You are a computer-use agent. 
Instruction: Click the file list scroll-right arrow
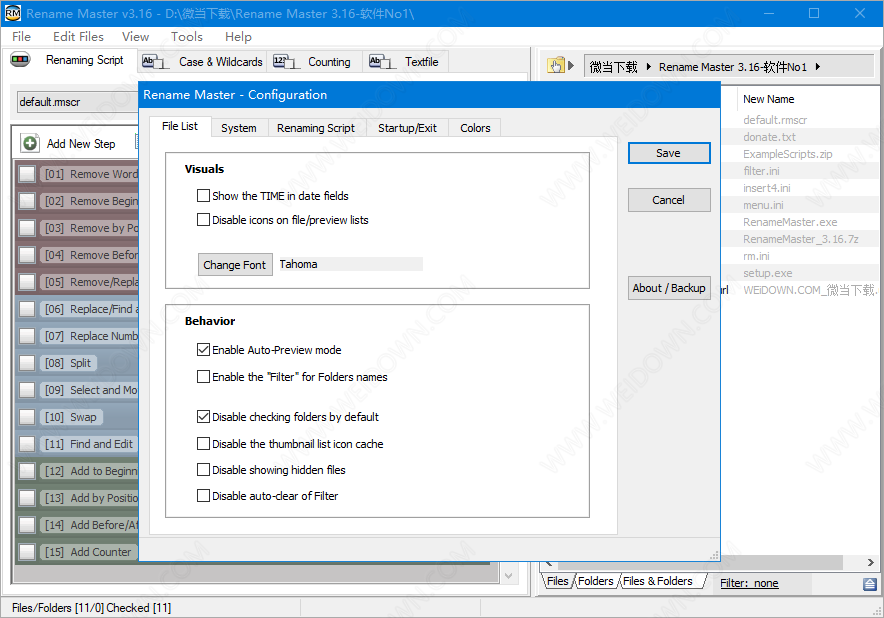[x=870, y=562]
